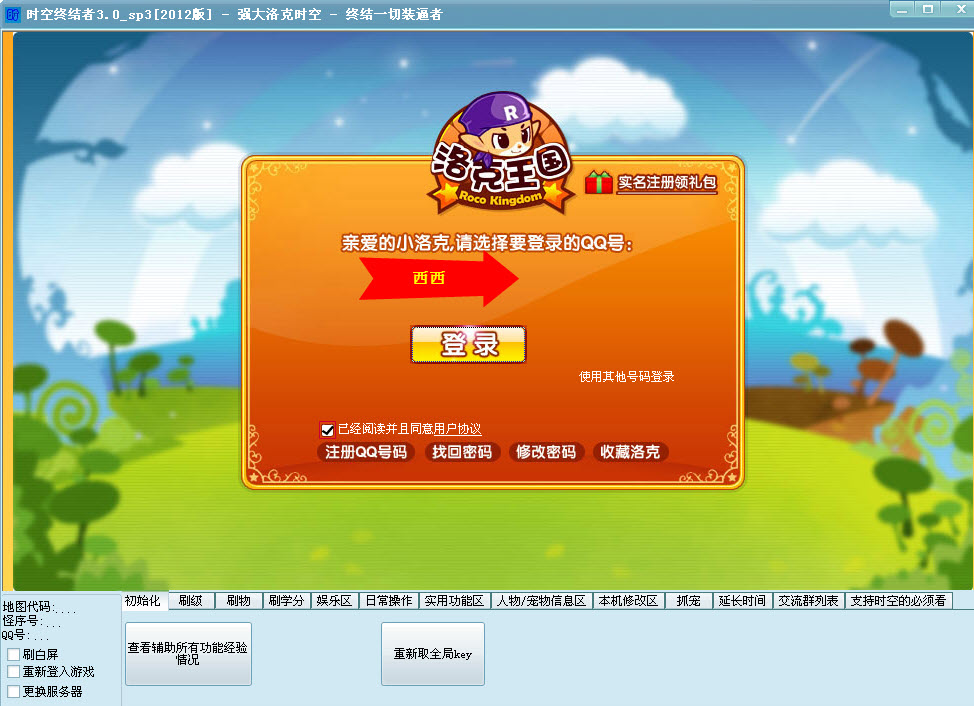Select the 延长时间 tab
Viewport: 974px width, 706px height.
click(x=742, y=600)
